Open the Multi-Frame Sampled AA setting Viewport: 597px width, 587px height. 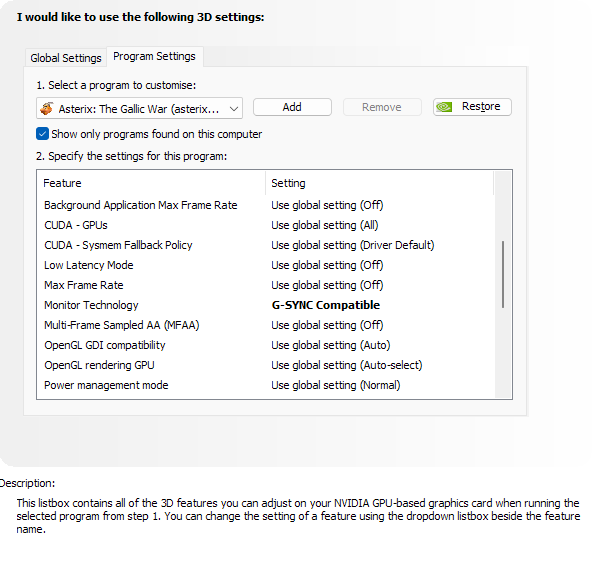(327, 325)
